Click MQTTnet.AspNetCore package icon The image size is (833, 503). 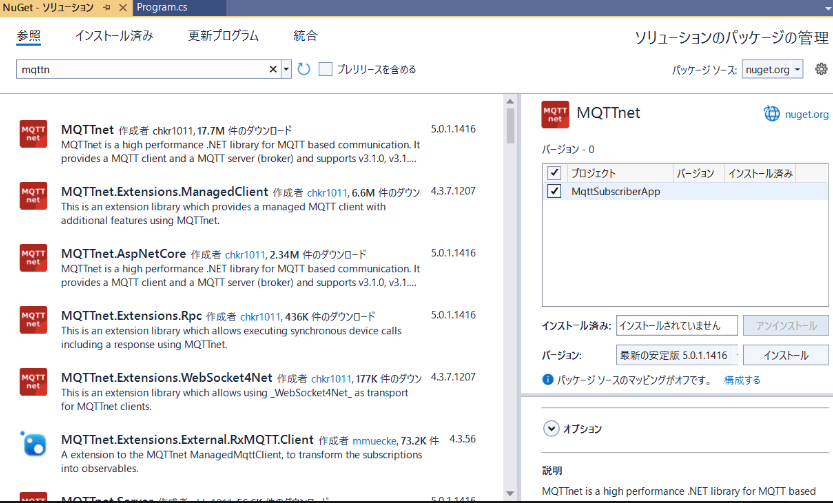(33, 258)
